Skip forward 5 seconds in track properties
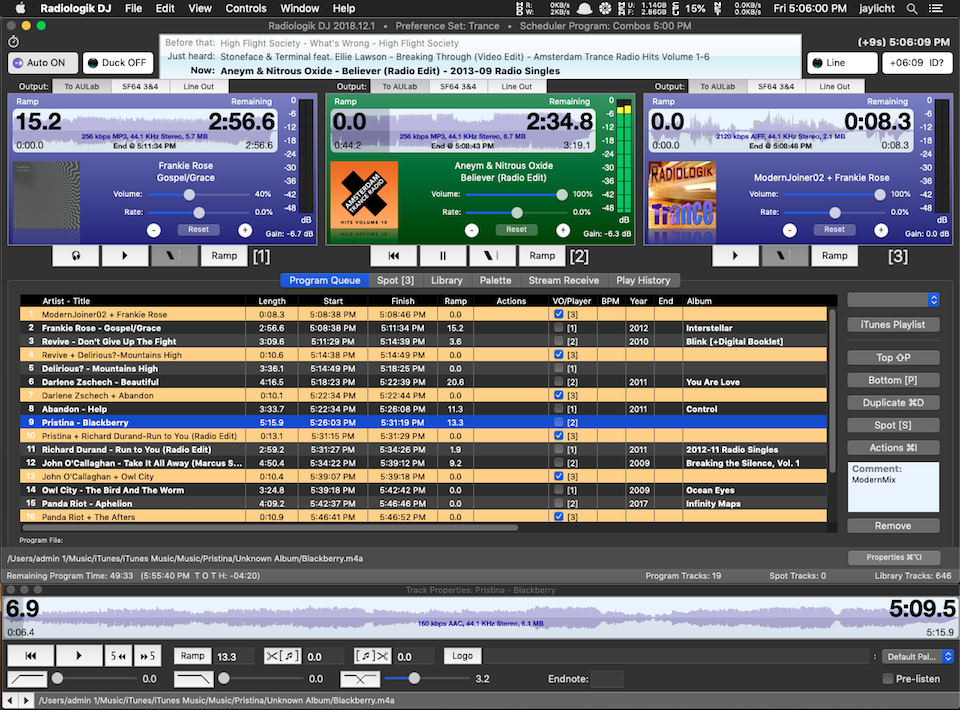Screen dimensions: 960x710 tap(147, 656)
